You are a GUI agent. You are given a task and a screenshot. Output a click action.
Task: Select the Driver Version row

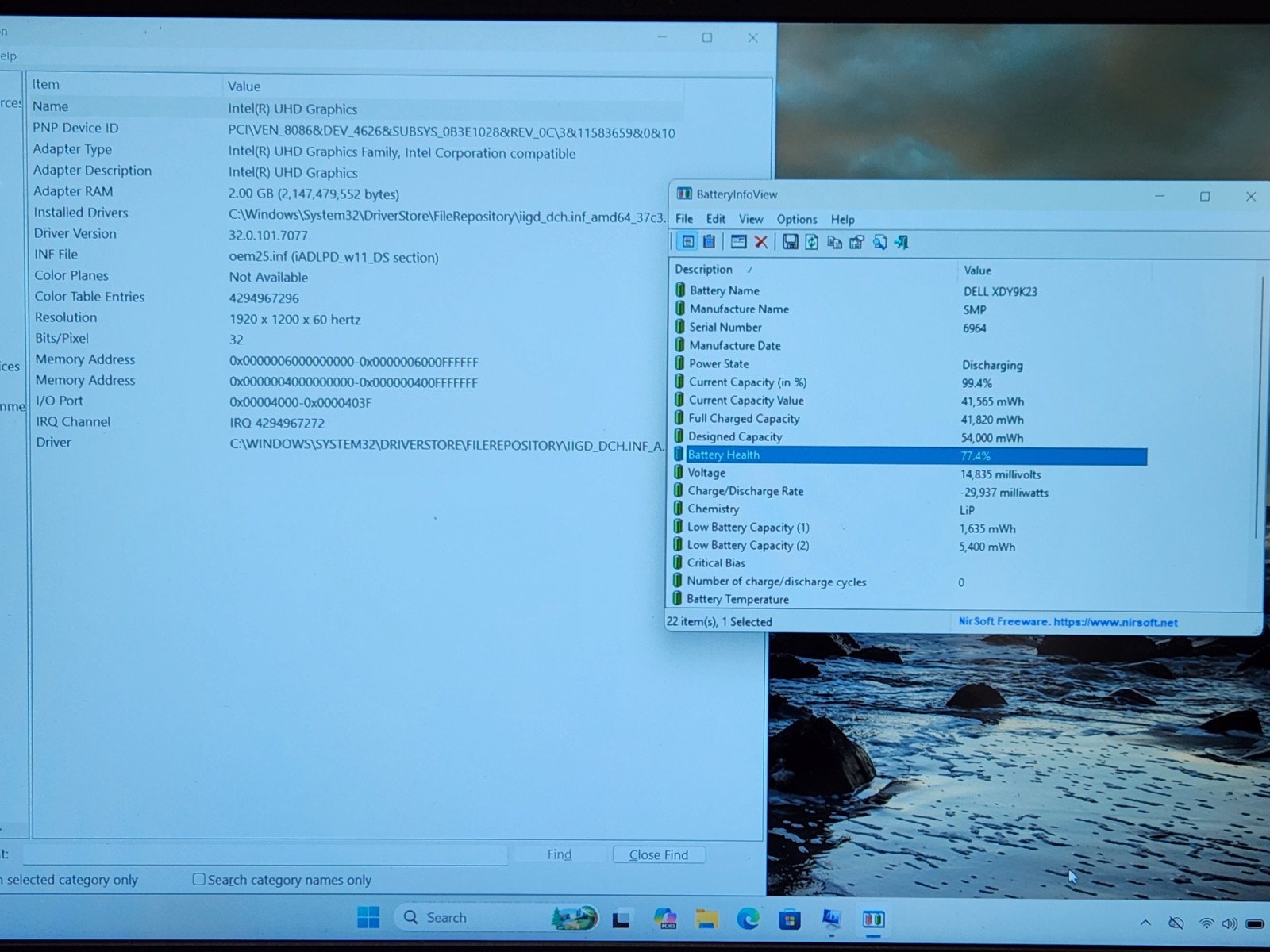(357, 234)
